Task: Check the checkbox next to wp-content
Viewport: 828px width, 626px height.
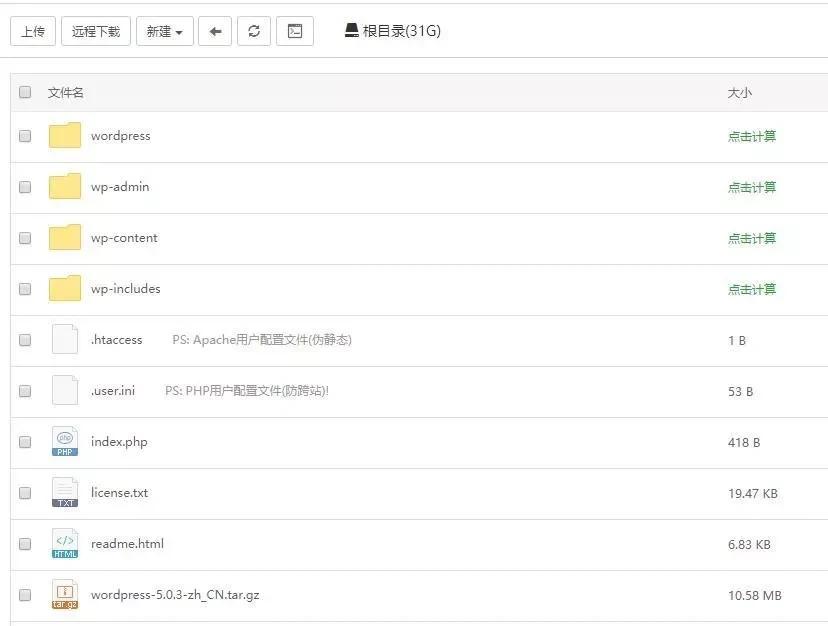Action: 24,237
